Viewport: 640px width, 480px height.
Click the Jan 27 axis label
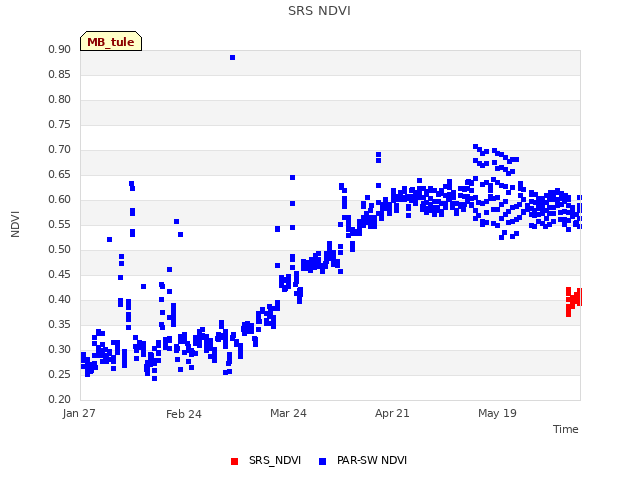79,413
